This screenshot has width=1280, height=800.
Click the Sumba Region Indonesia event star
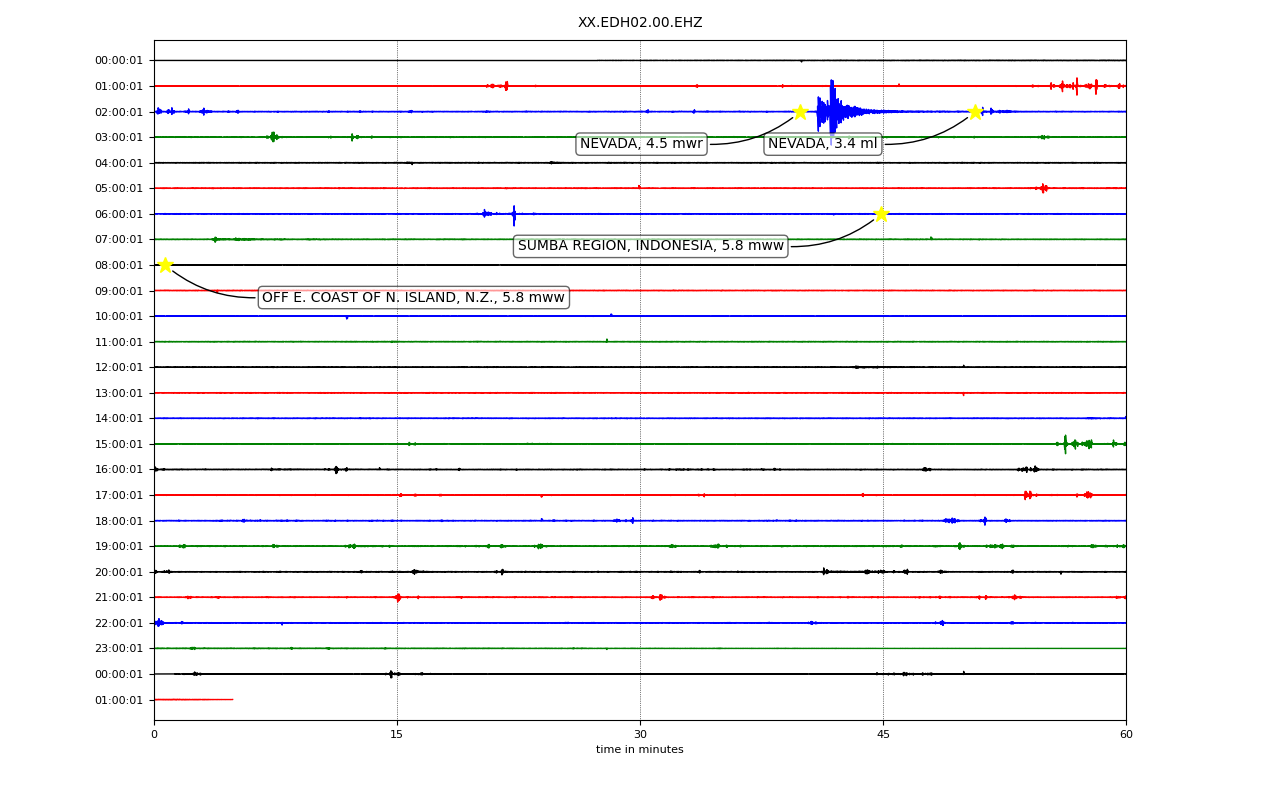tap(880, 214)
